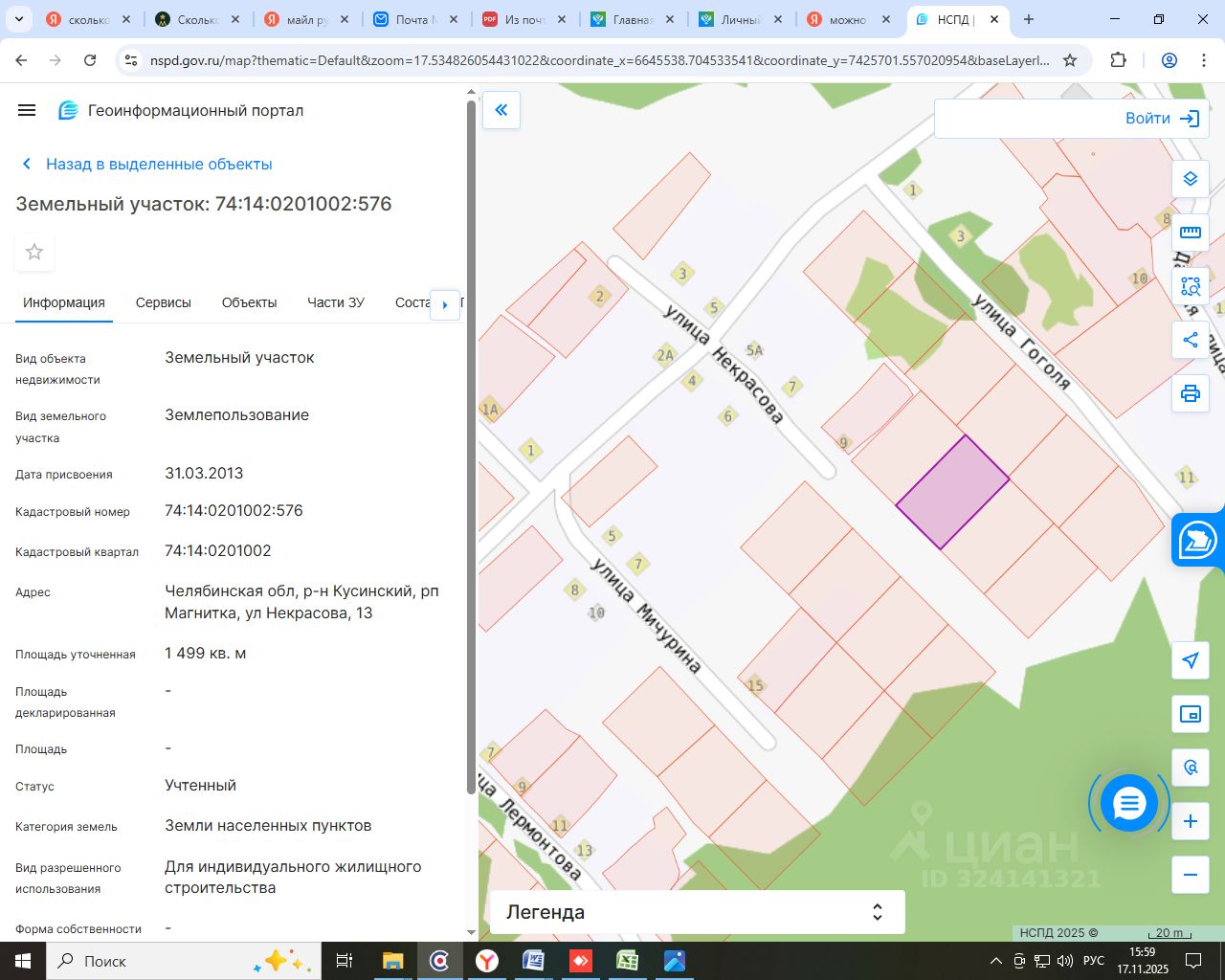Print the map using printer icon
This screenshot has height=980, width=1225.
click(1190, 393)
